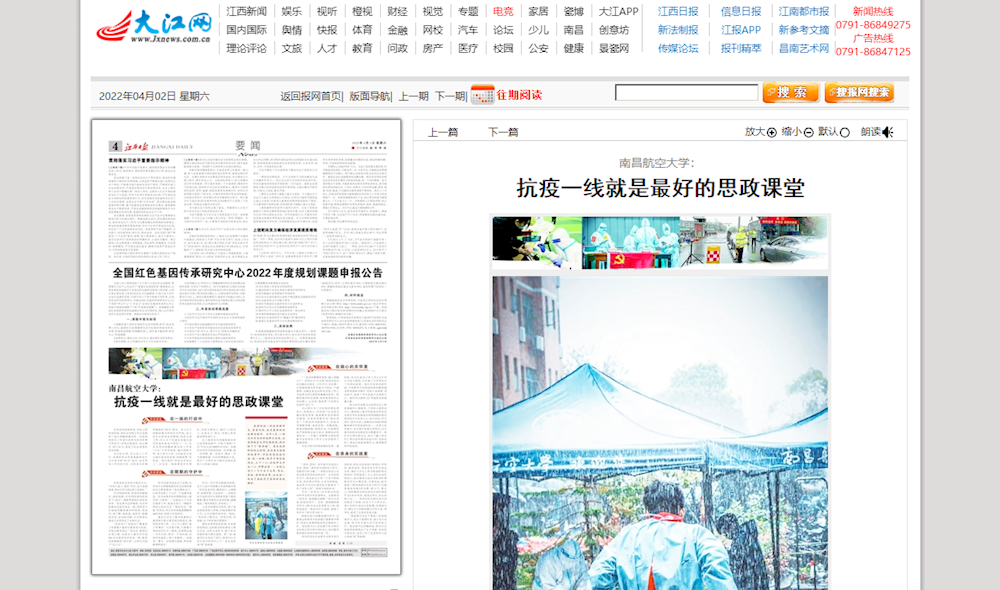The image size is (1000, 590).
Task: Navigate to 上一篇 previous article
Action: click(443, 132)
